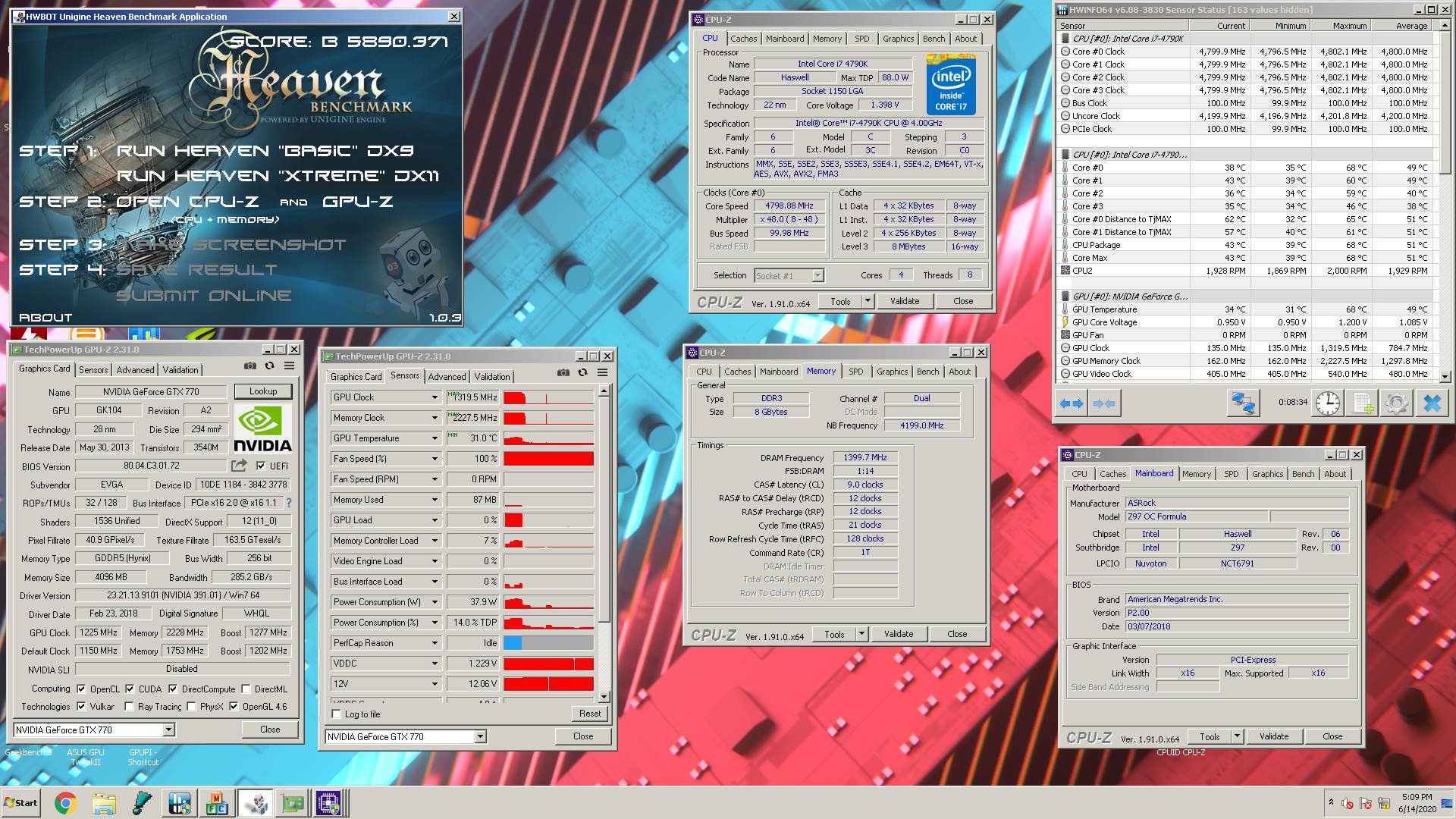
Task: Toggle the DirectCompute checkbox
Action: 173,689
